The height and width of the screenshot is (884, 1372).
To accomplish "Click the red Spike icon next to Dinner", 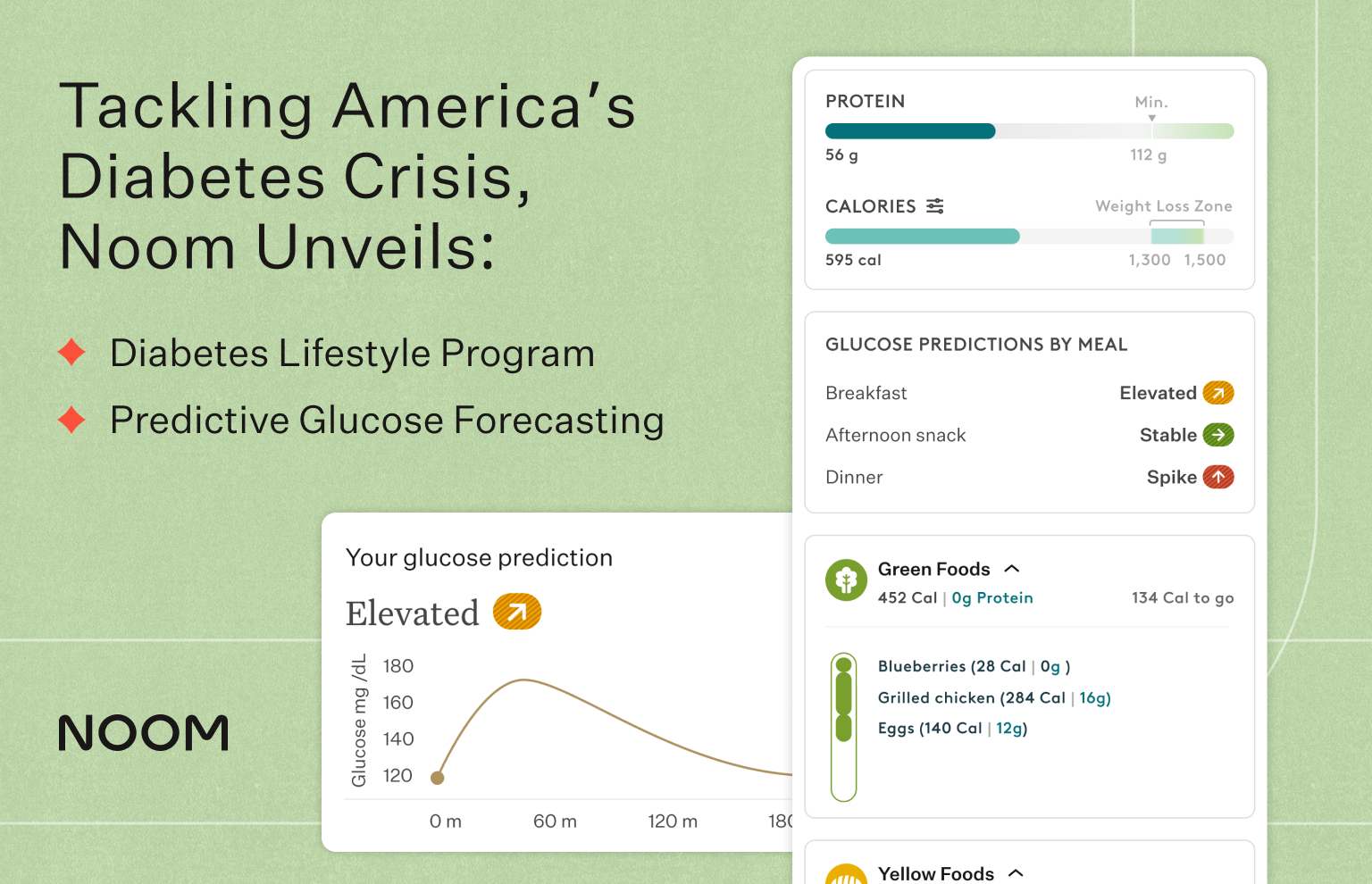I will click(x=1219, y=477).
